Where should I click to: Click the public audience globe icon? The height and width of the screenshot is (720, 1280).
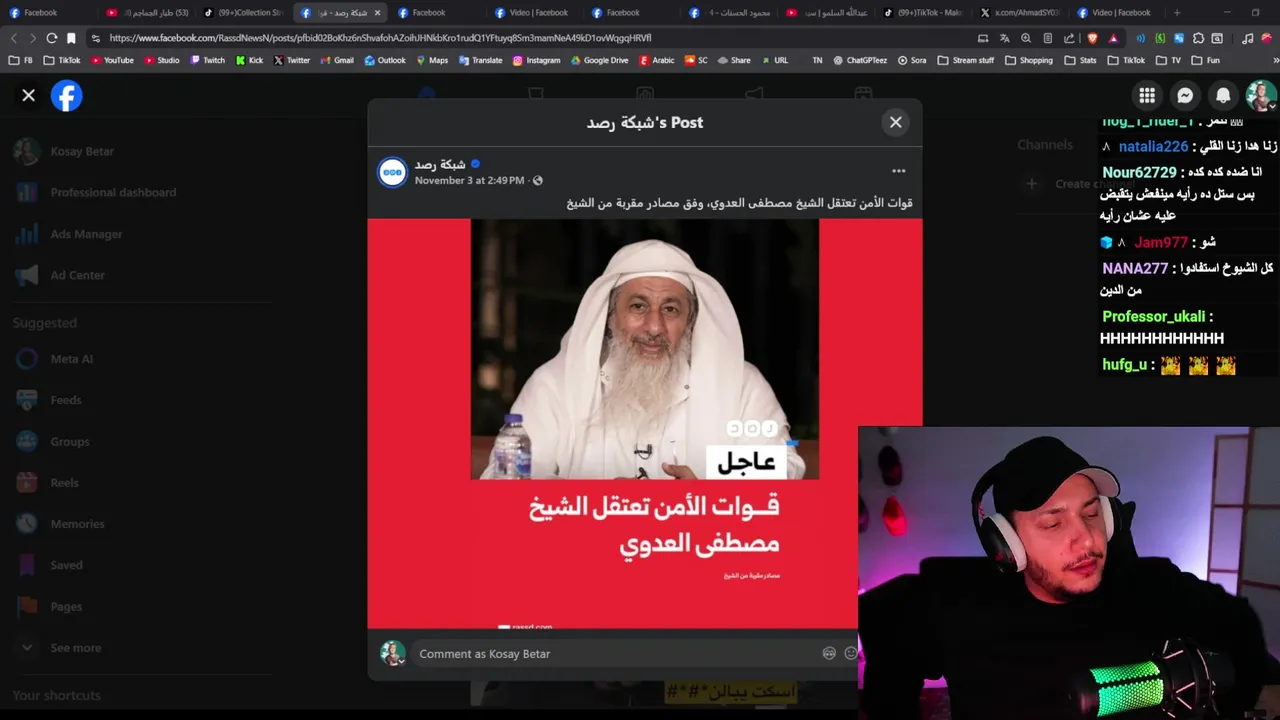[x=538, y=181]
